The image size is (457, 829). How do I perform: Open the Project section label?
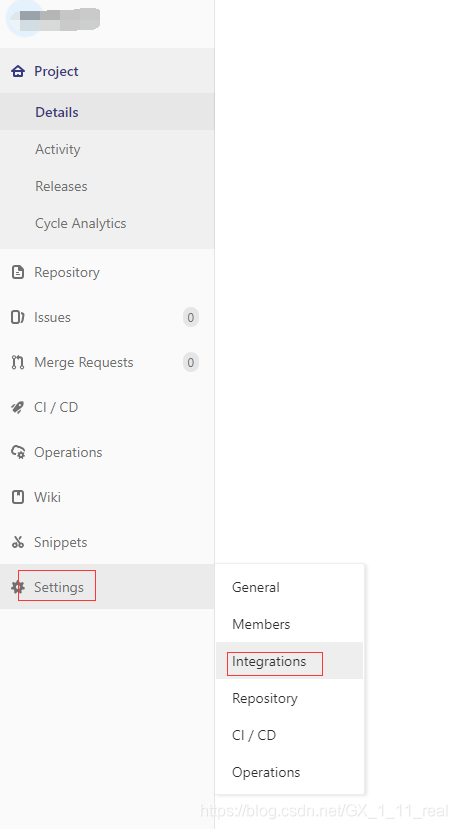(x=56, y=71)
